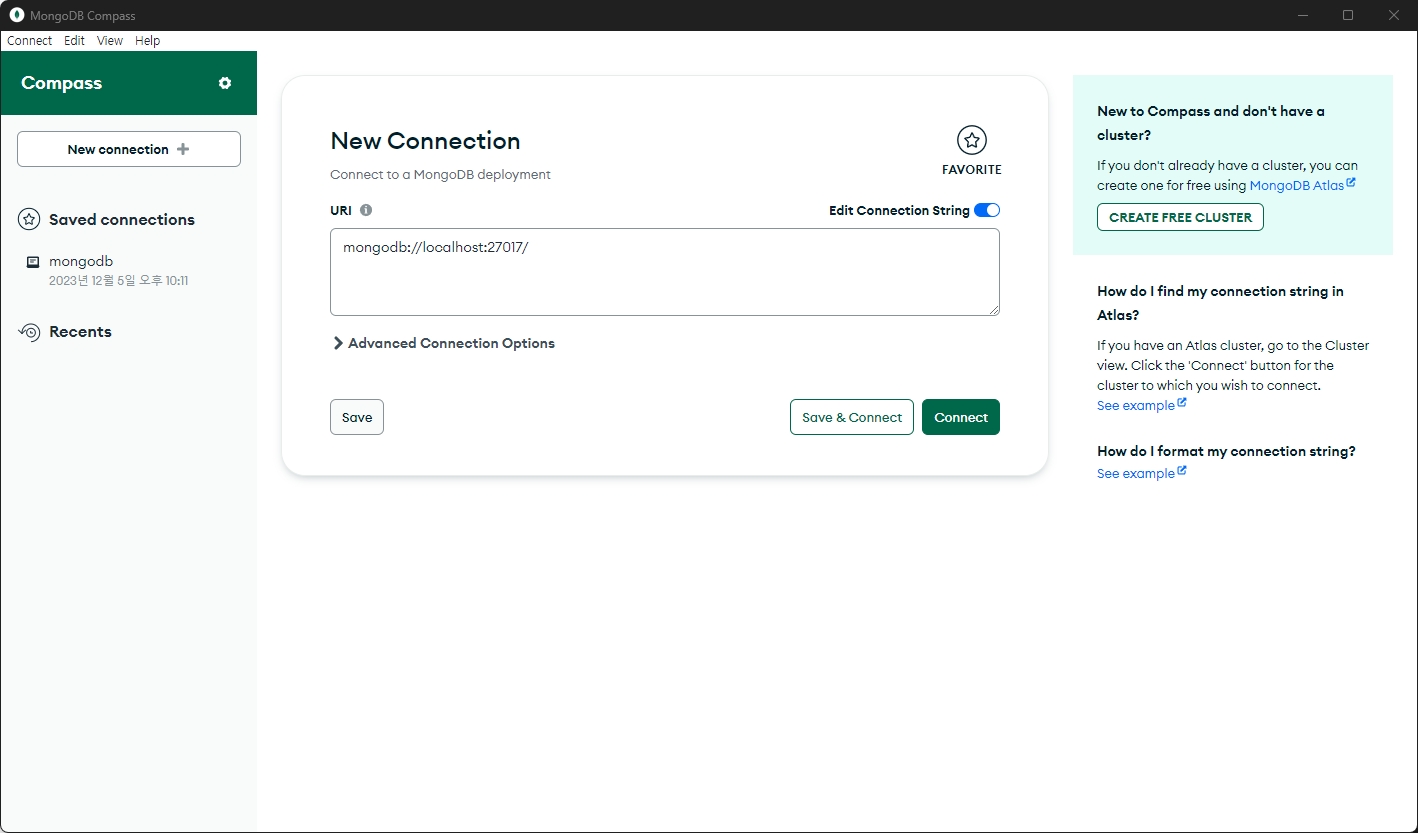Click the green Connect button
The width and height of the screenshot is (1418, 833).
(961, 417)
